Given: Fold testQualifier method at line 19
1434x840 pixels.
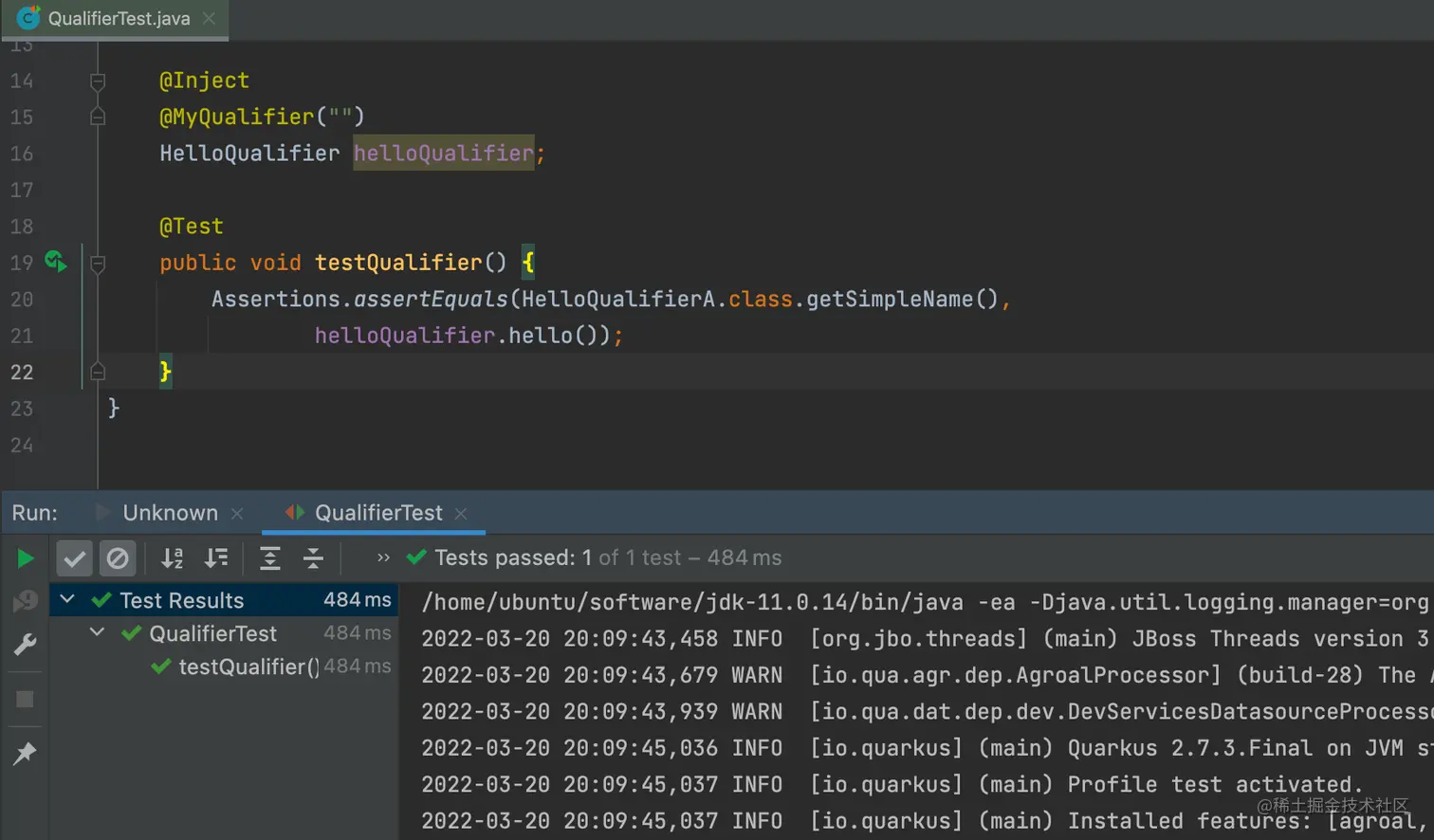Looking at the screenshot, I should point(97,264).
